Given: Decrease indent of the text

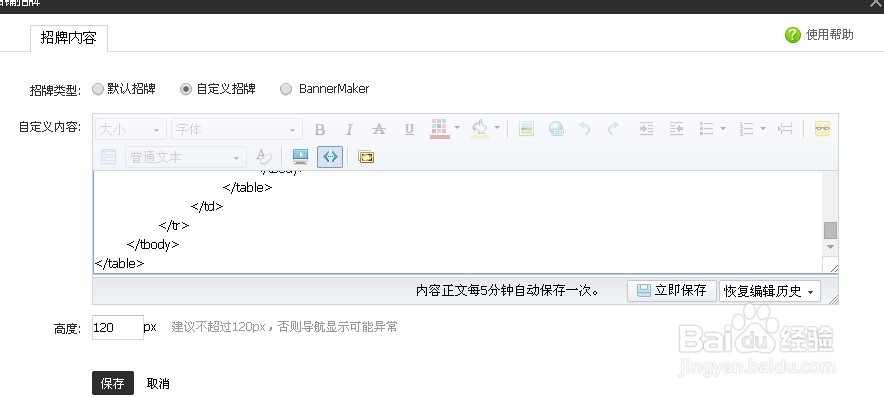Looking at the screenshot, I should pos(676,129).
